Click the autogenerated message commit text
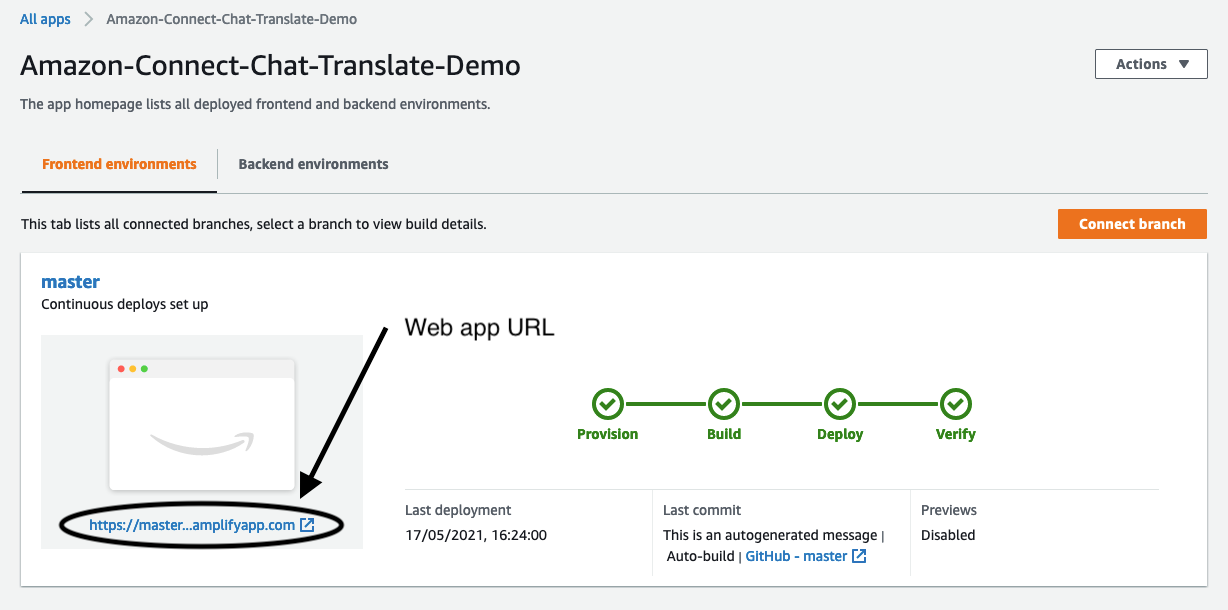The width and height of the screenshot is (1228, 610). (x=770, y=535)
